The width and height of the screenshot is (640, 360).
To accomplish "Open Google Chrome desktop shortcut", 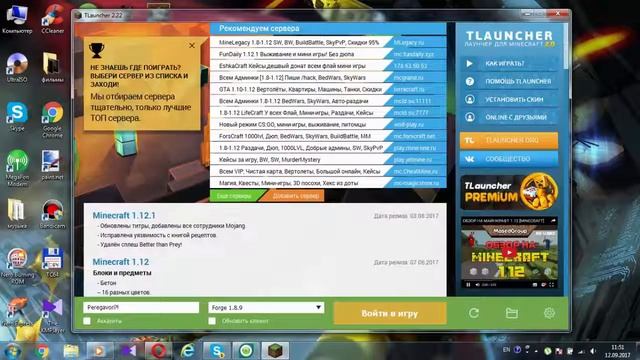I will pos(53,120).
